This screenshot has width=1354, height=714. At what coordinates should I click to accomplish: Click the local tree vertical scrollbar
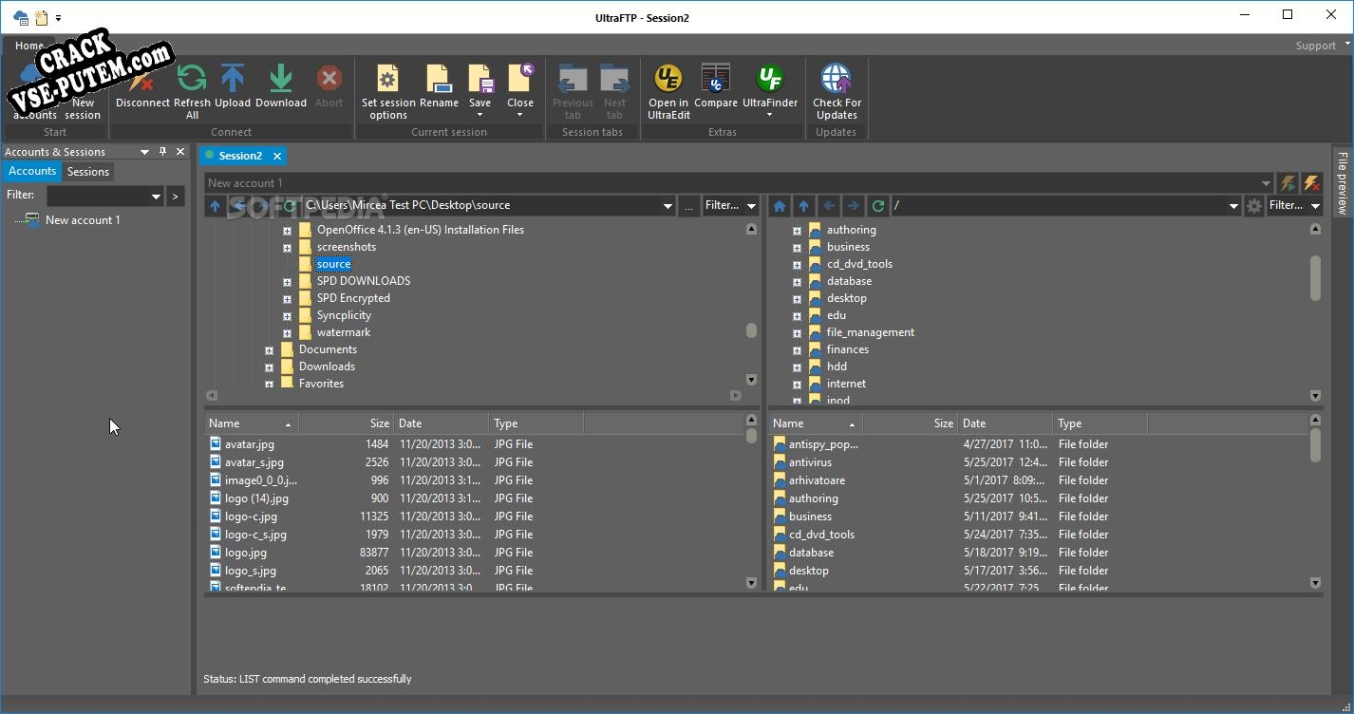751,330
